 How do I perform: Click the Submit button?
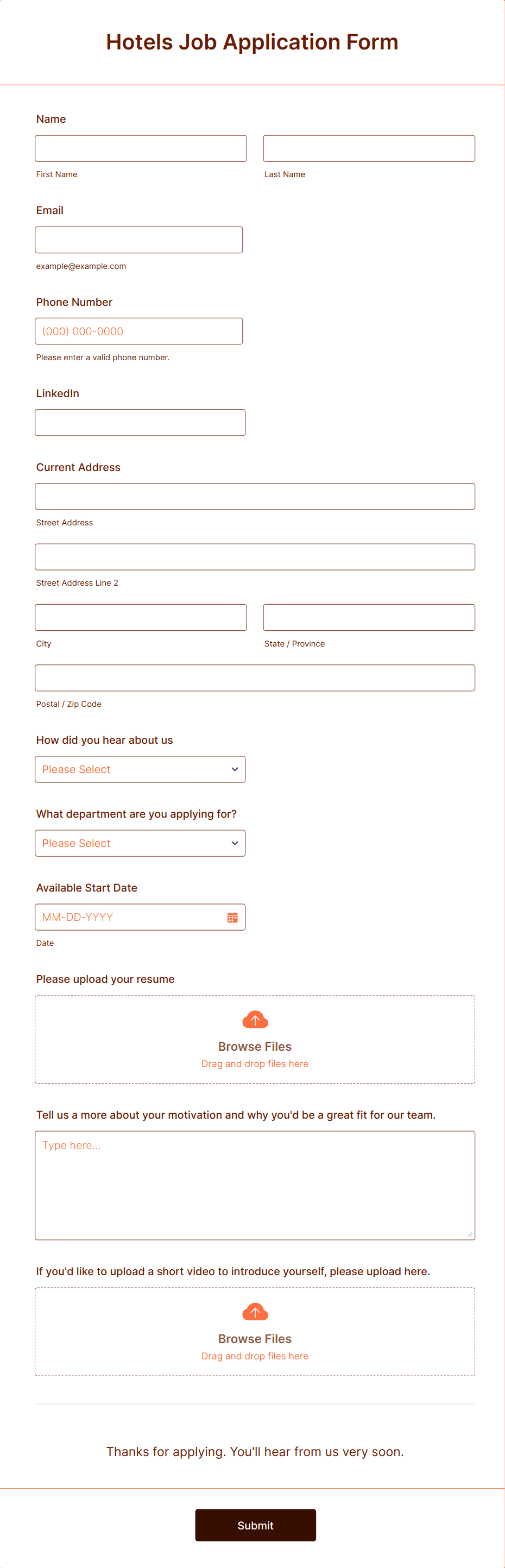(x=255, y=1525)
